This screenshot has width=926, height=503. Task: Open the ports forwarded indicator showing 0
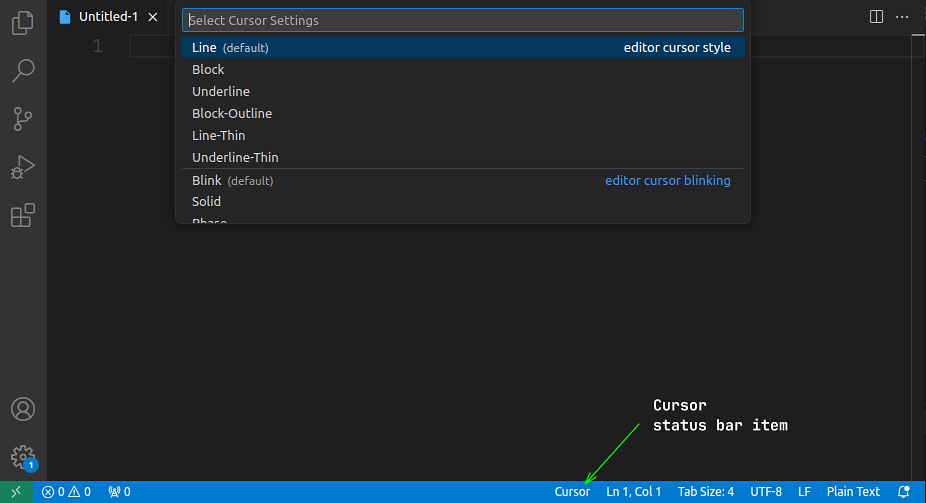coord(119,492)
